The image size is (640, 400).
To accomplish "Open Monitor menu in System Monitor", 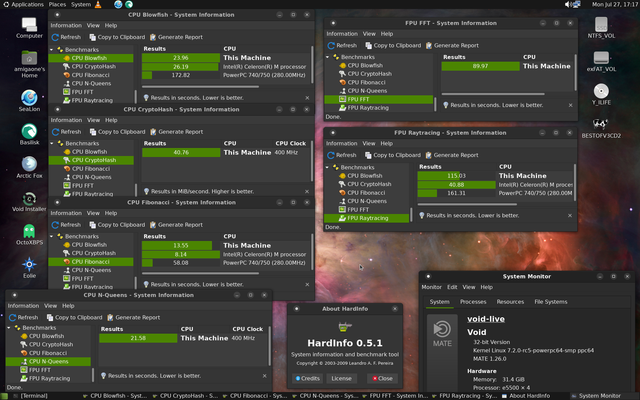I will 431,287.
